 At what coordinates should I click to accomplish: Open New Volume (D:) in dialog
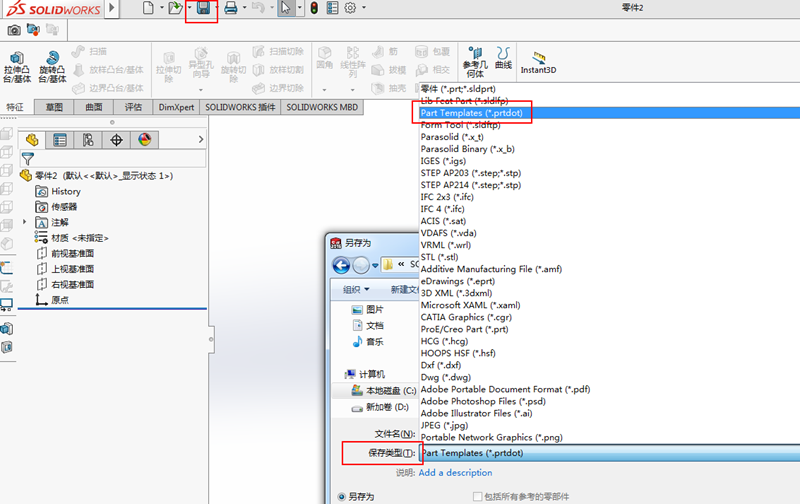pos(380,407)
